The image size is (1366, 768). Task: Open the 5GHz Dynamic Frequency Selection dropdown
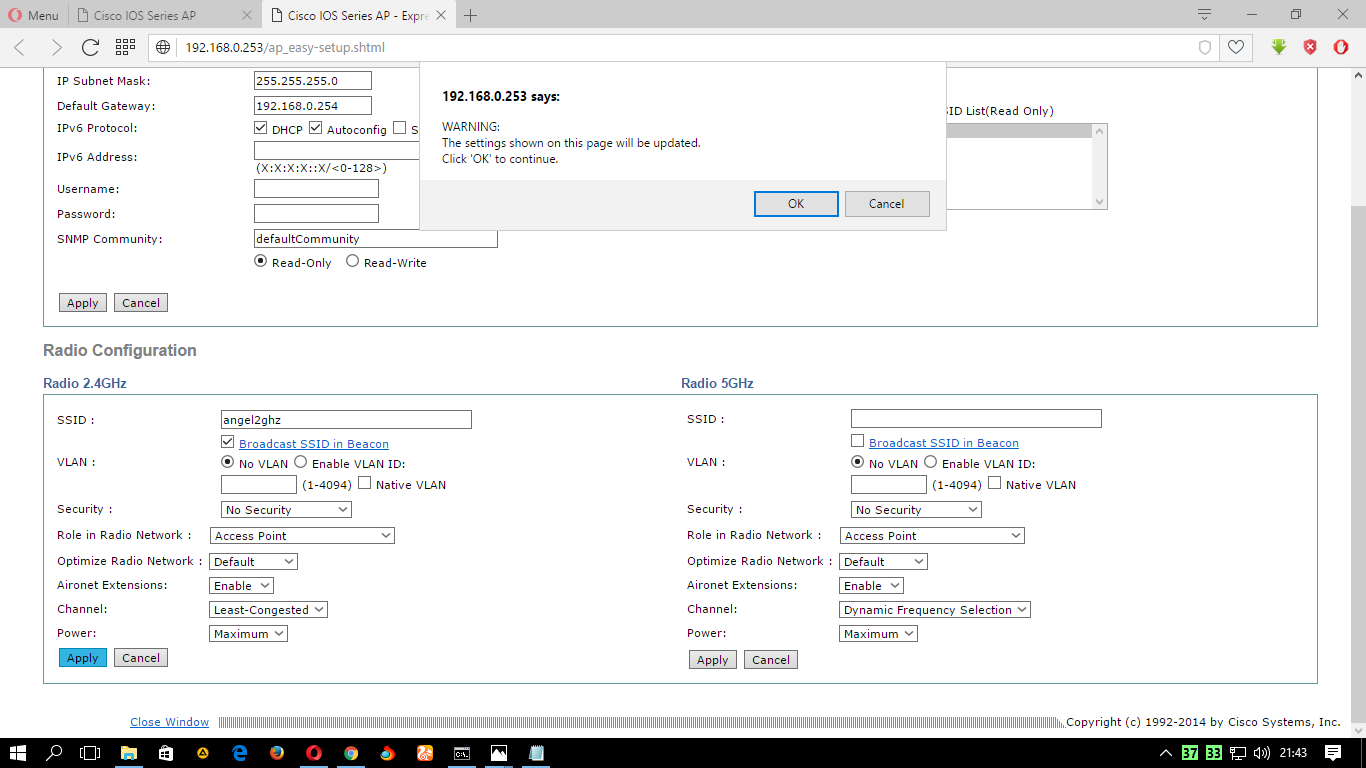coord(935,610)
